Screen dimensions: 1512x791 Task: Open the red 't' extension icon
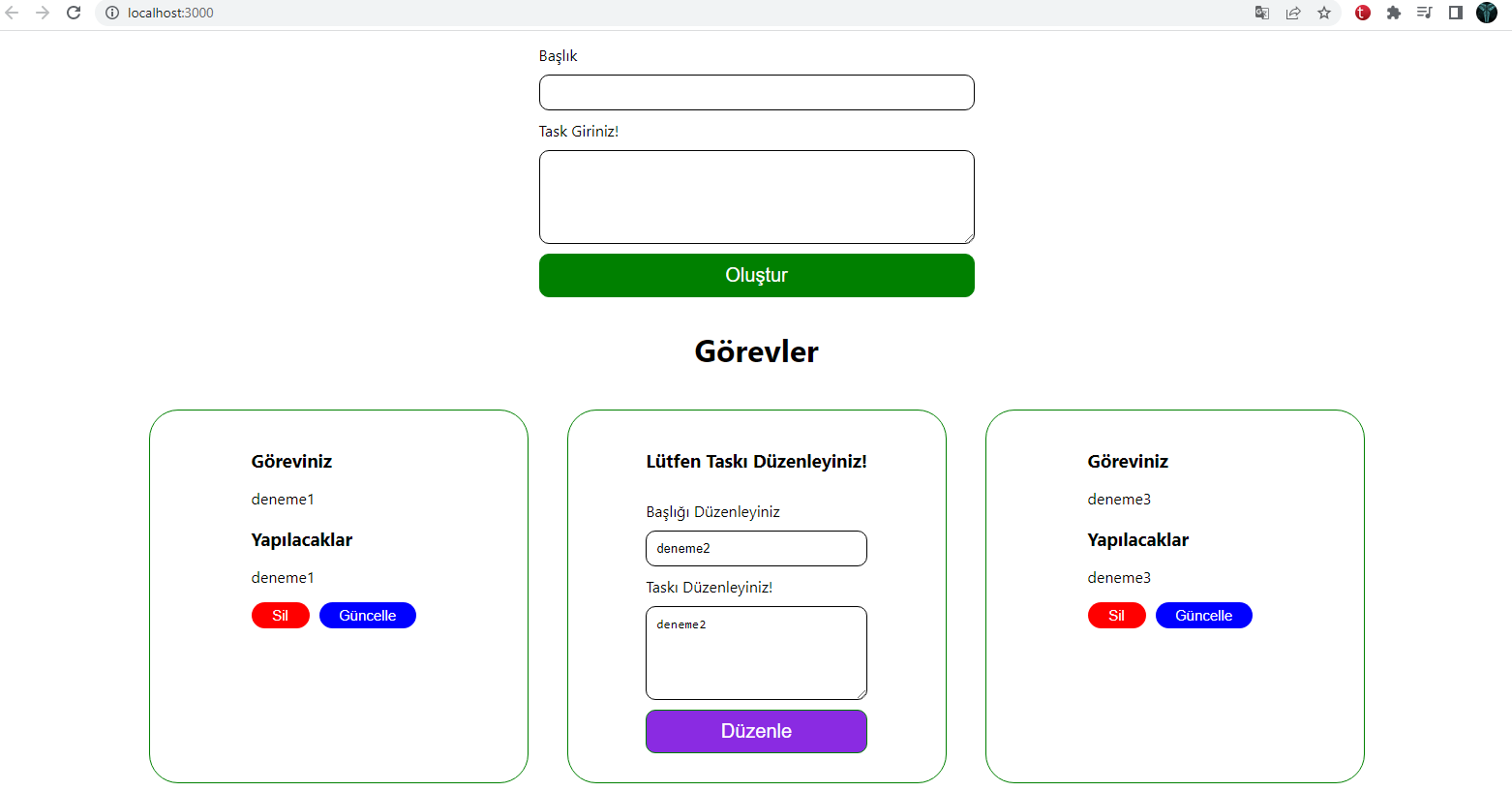1361,13
